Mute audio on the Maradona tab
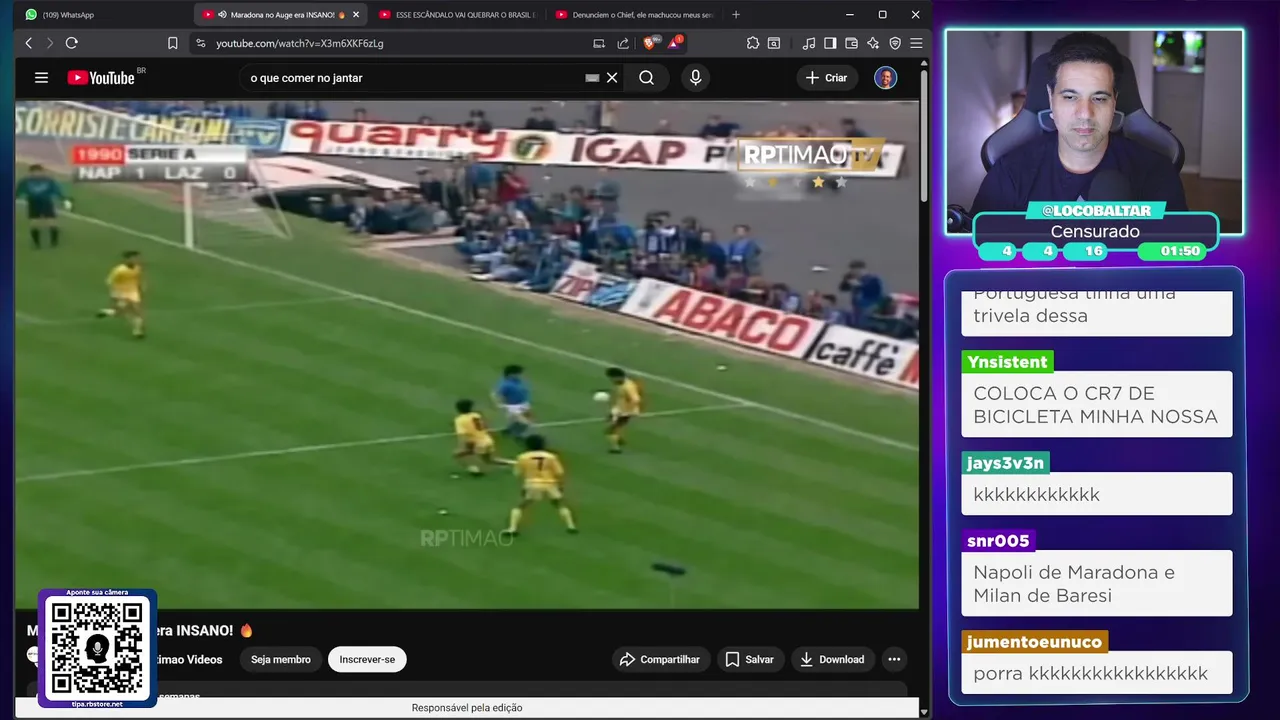This screenshot has height=720, width=1280. [222, 15]
